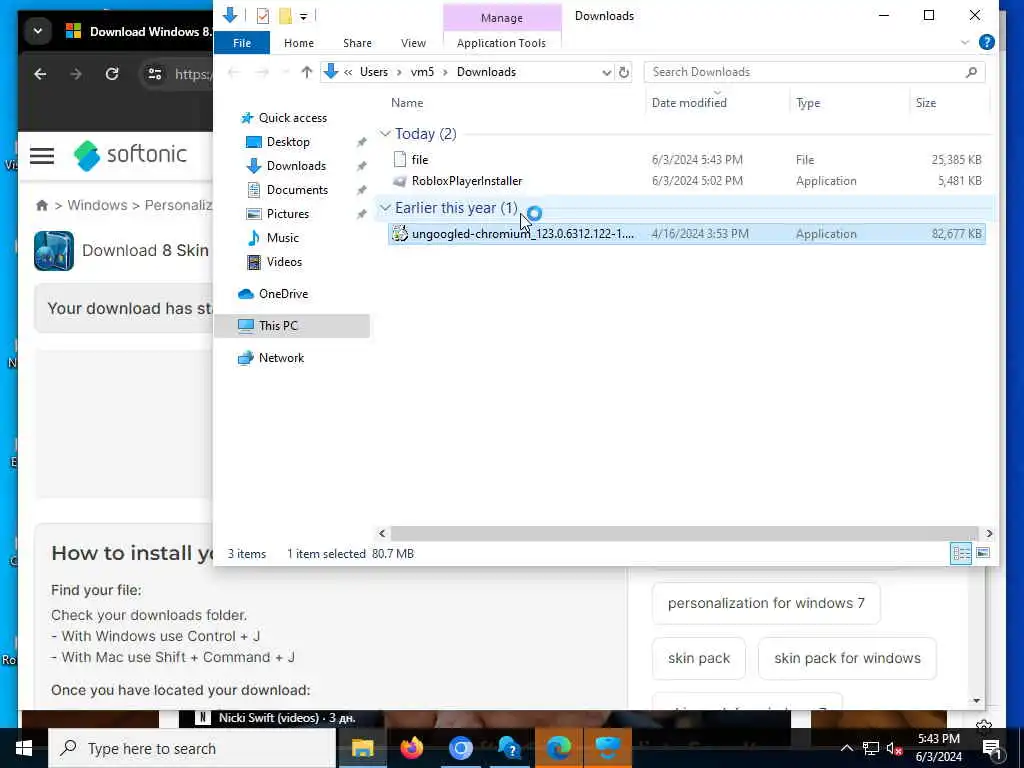Refresh the Downloads folder view
The height and width of the screenshot is (768, 1024).
click(624, 72)
